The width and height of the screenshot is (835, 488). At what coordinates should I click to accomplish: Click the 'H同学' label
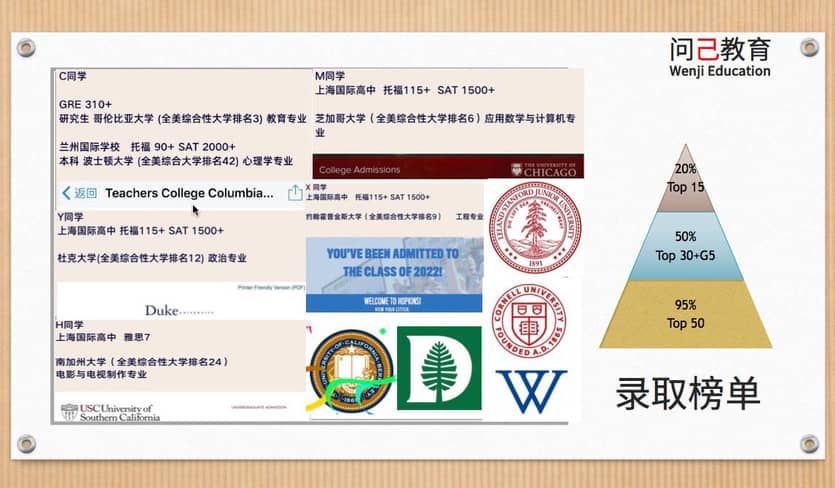[x=70, y=324]
